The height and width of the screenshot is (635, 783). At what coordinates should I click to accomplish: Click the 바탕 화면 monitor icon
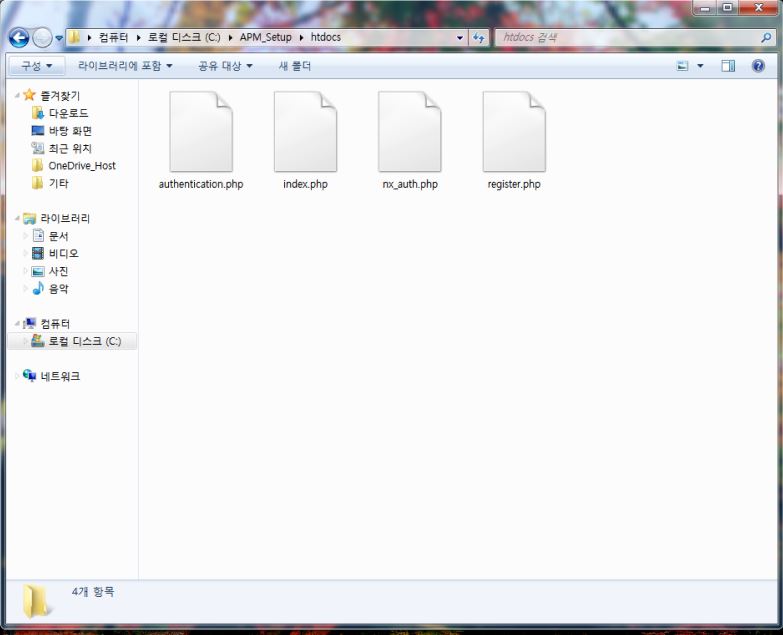38,131
